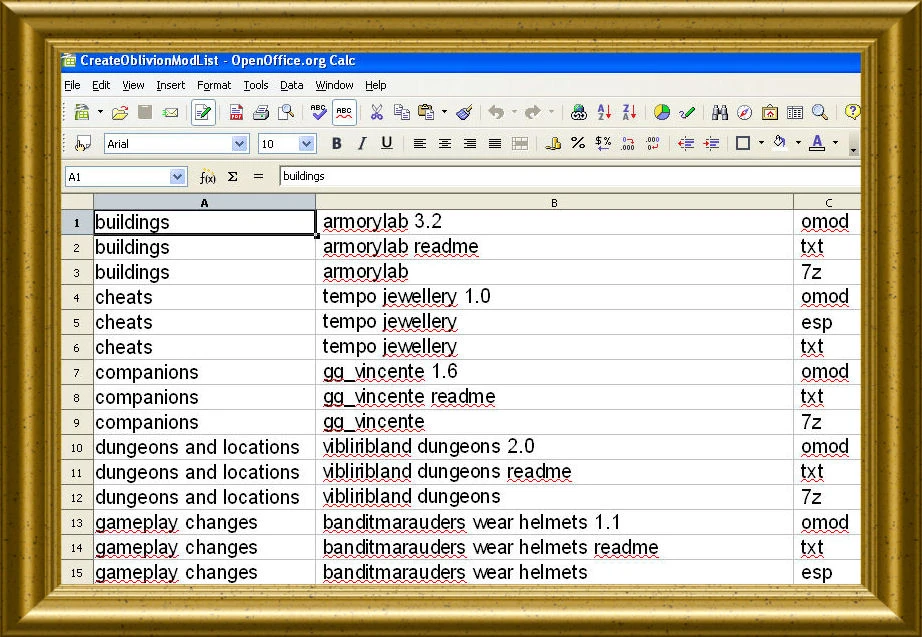Decrease cell indent
Viewport: 922px width, 637px height.
click(x=686, y=144)
